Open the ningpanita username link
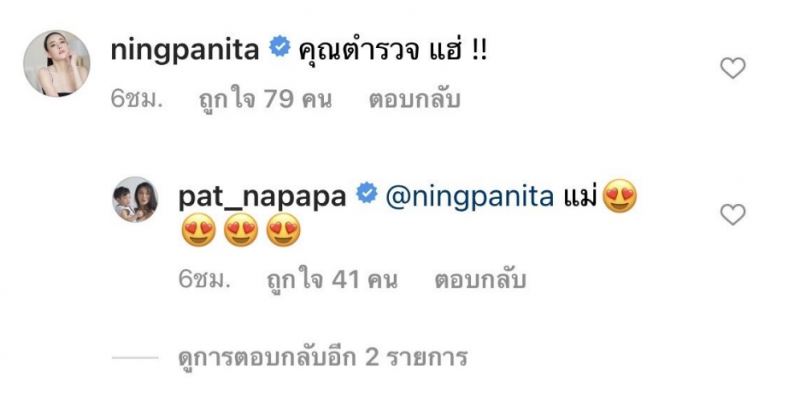The width and height of the screenshot is (800, 395). click(185, 51)
